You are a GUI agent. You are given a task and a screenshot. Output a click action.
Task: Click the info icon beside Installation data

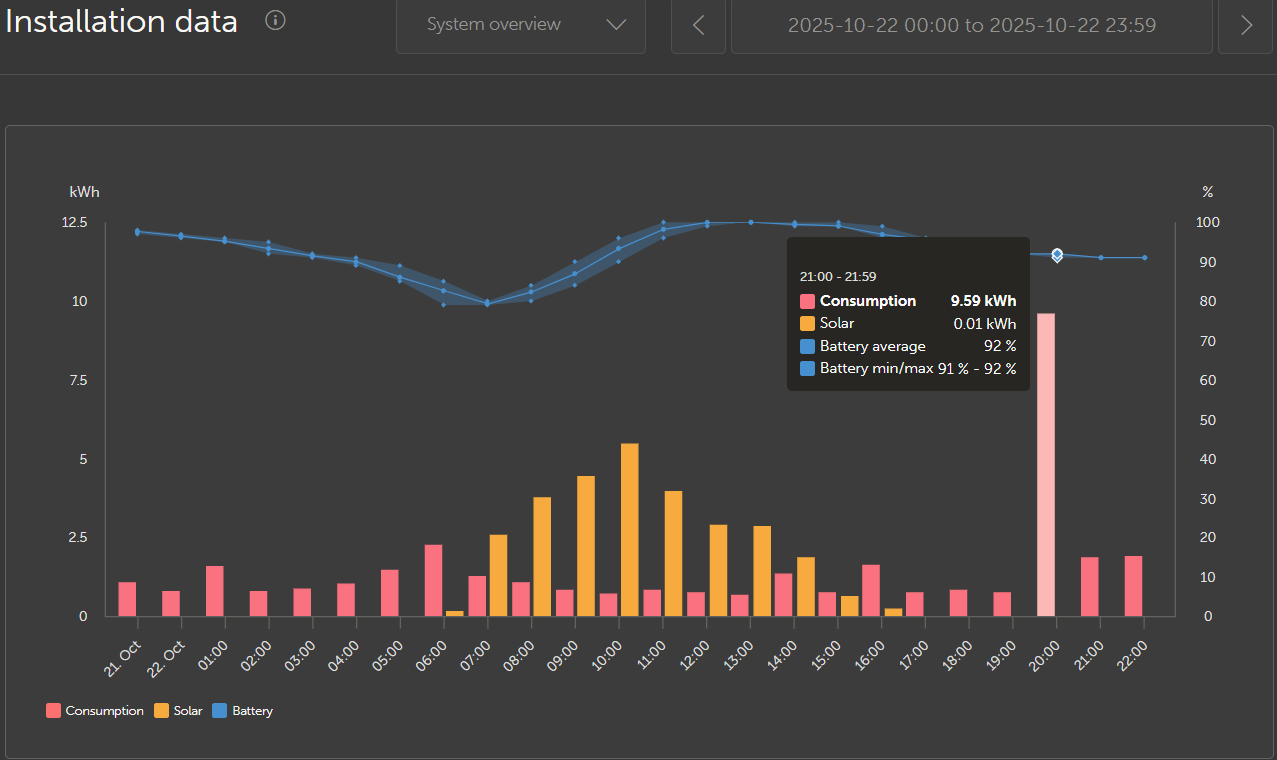[x=276, y=21]
